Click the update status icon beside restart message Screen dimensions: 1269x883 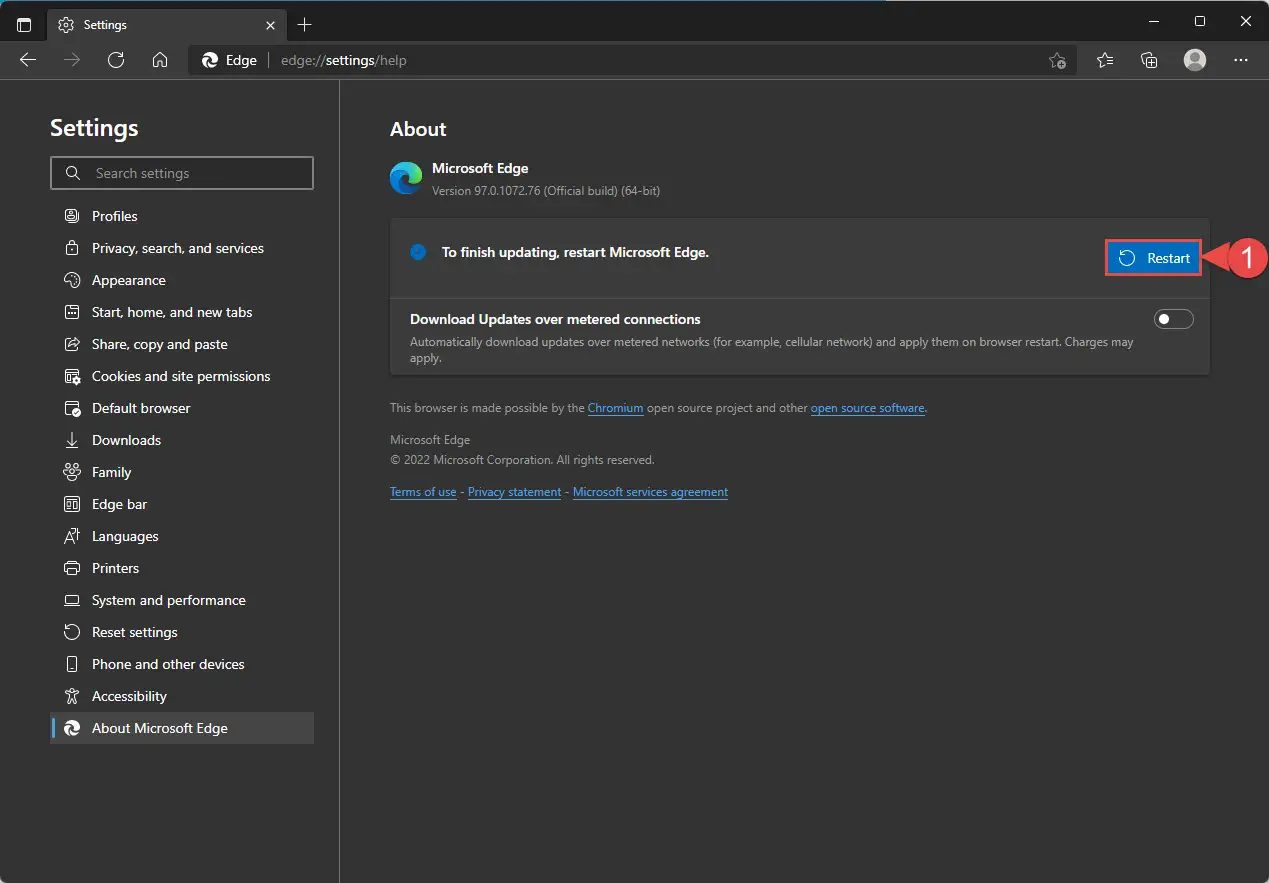click(418, 252)
